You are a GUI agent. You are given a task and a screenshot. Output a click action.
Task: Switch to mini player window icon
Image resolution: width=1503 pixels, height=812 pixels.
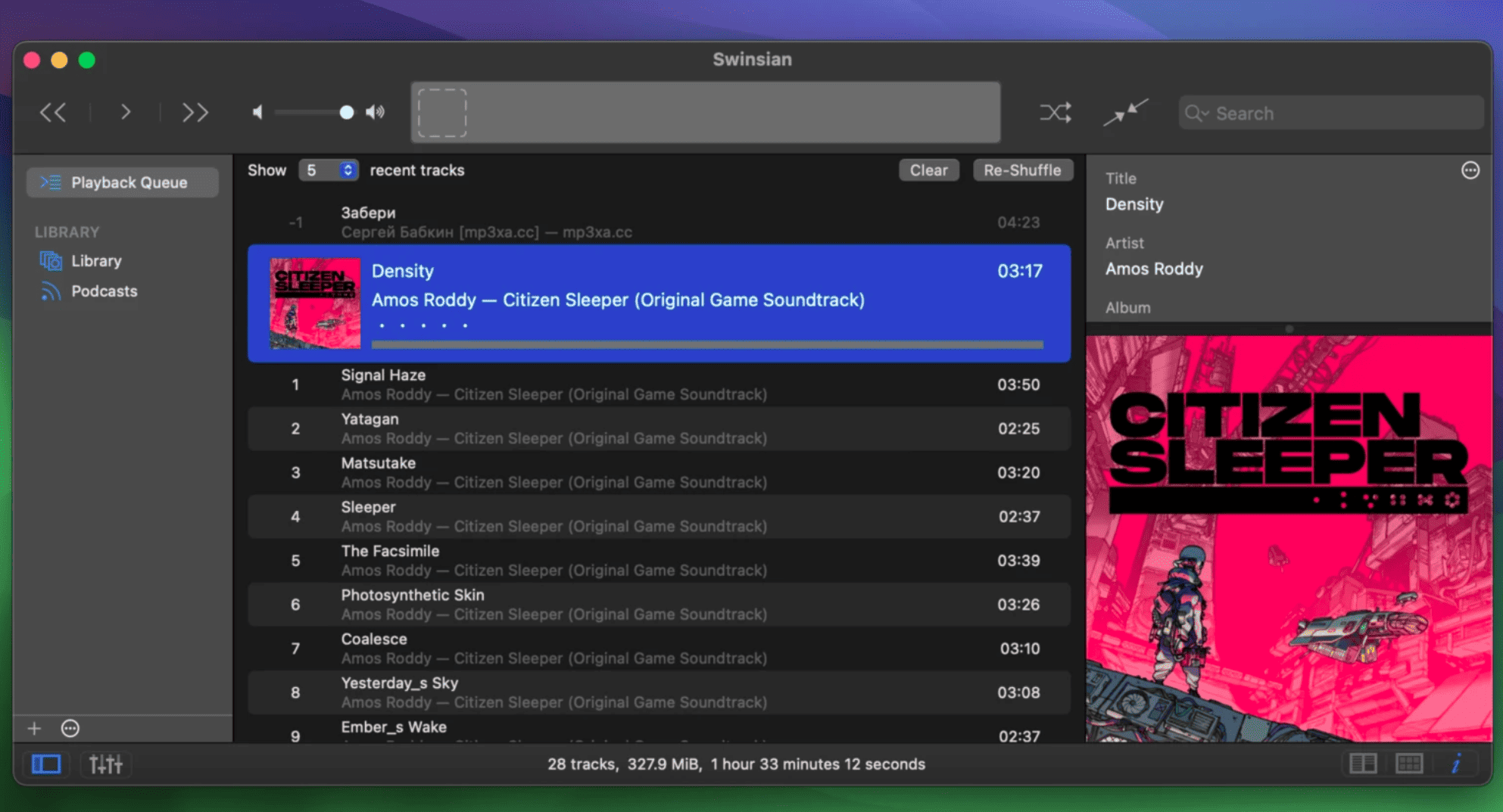pyautogui.click(x=1126, y=113)
